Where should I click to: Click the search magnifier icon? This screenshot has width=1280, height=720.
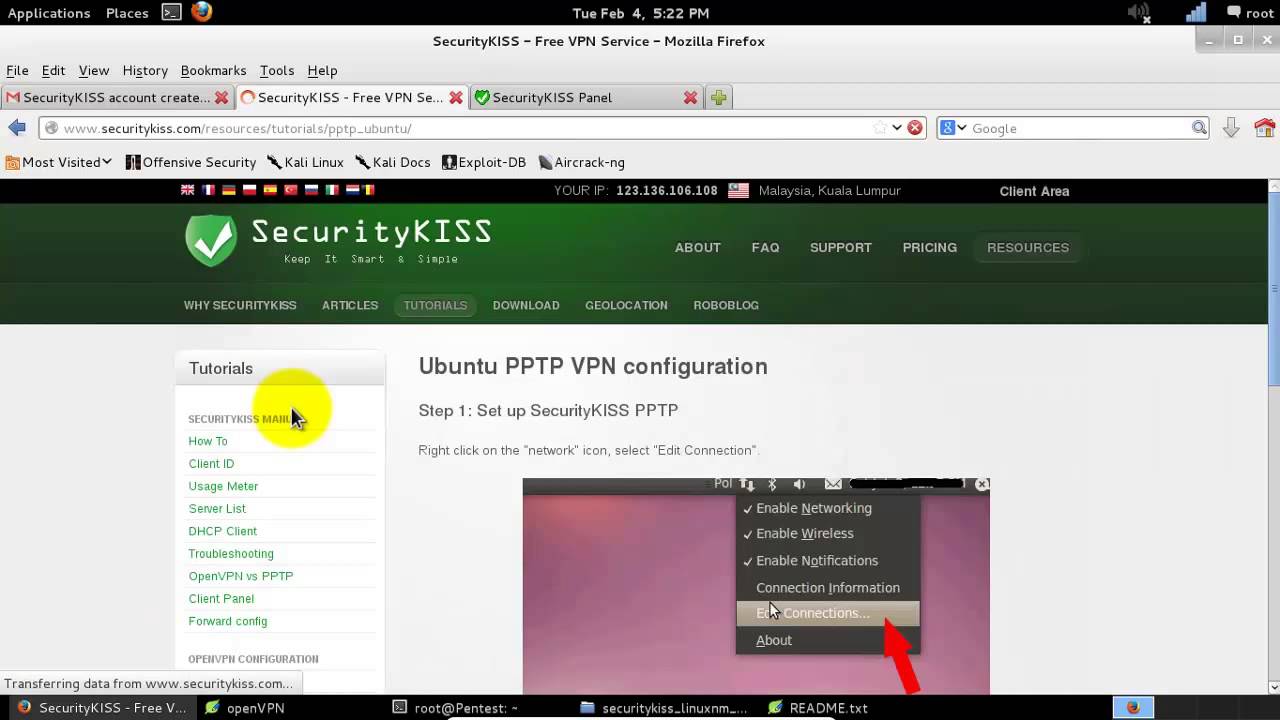coord(1199,128)
